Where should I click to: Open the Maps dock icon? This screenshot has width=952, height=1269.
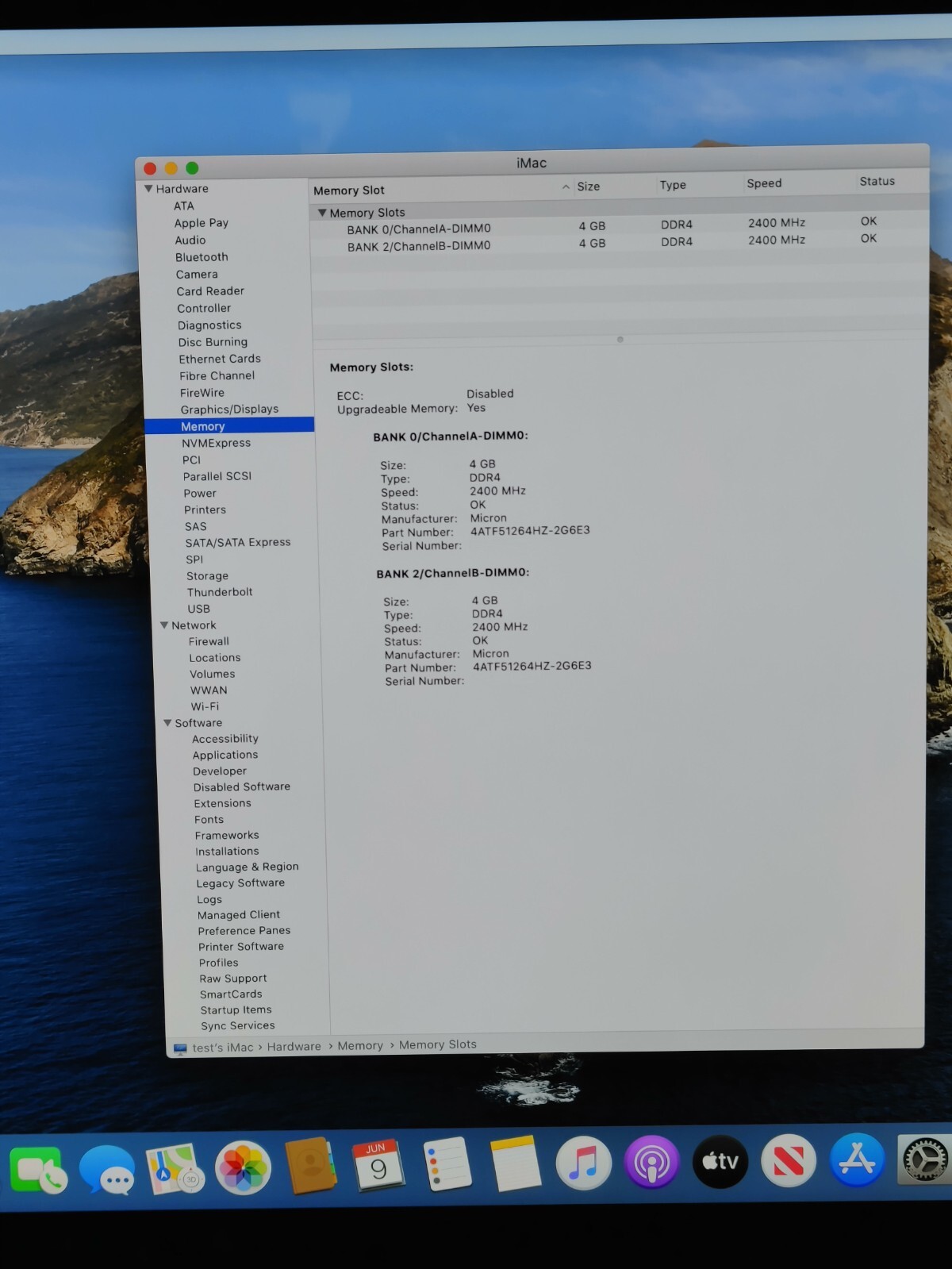click(x=175, y=1169)
